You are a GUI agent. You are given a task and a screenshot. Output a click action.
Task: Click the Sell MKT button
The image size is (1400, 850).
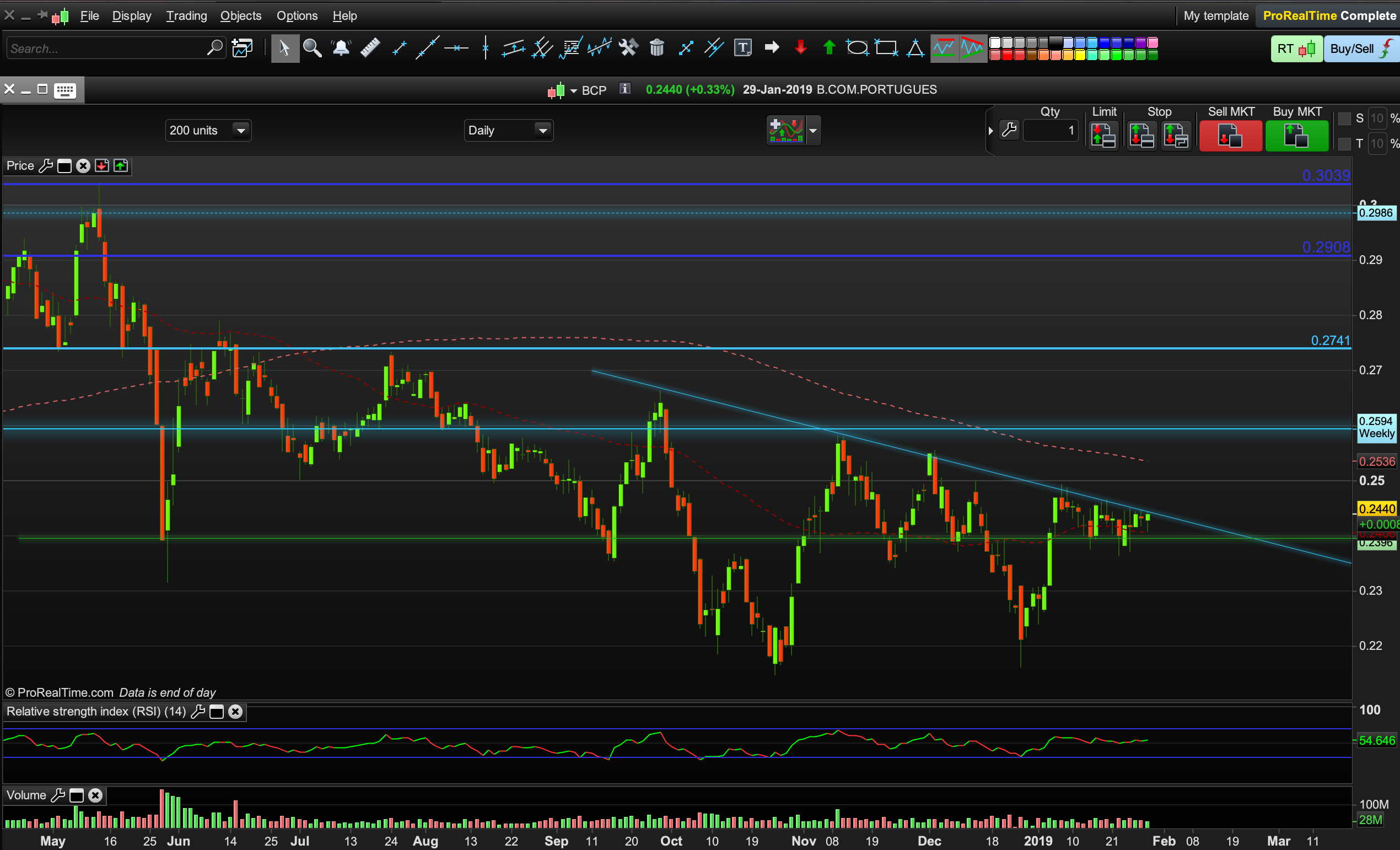pos(1230,136)
